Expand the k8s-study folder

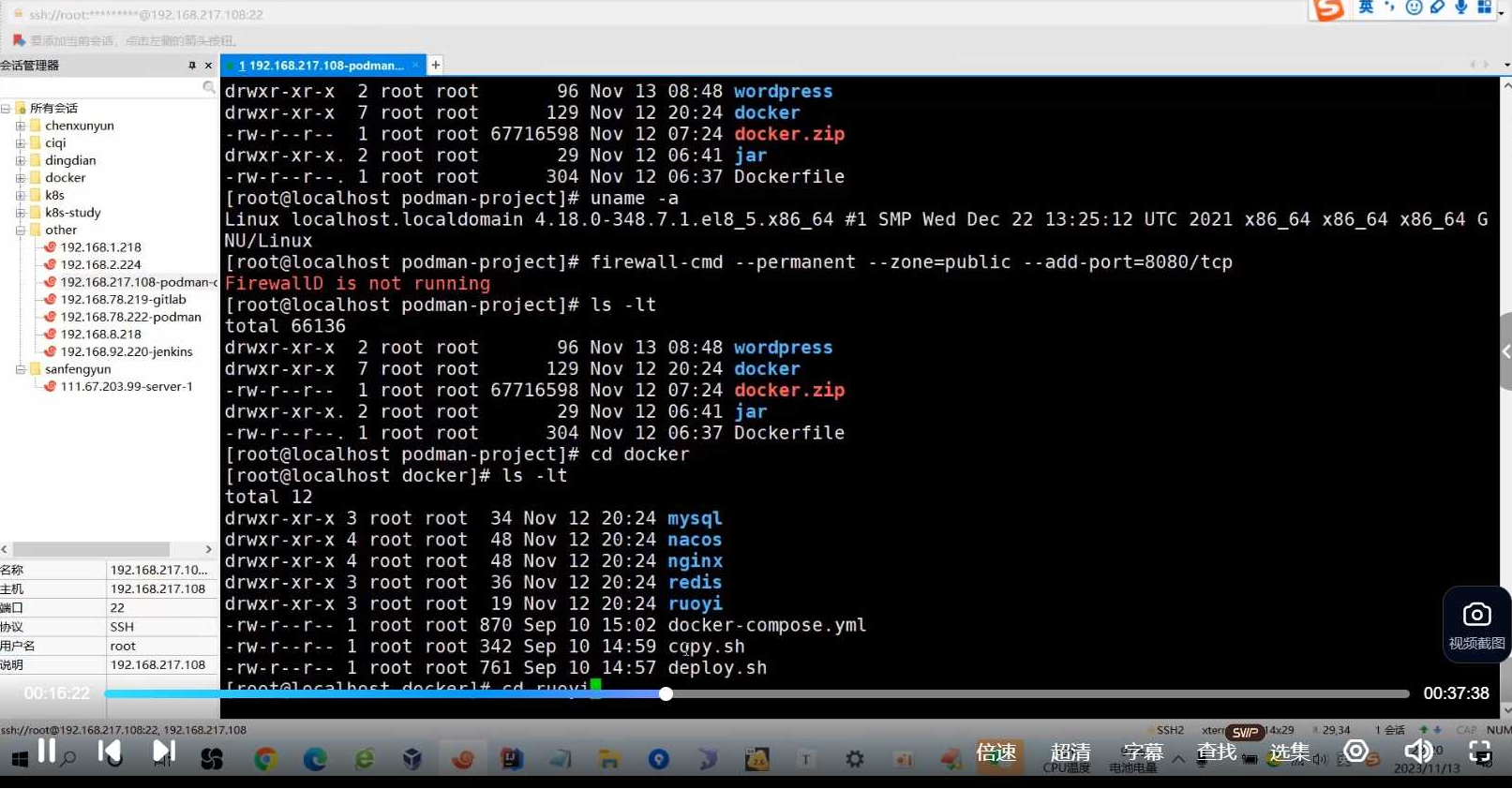tap(20, 213)
